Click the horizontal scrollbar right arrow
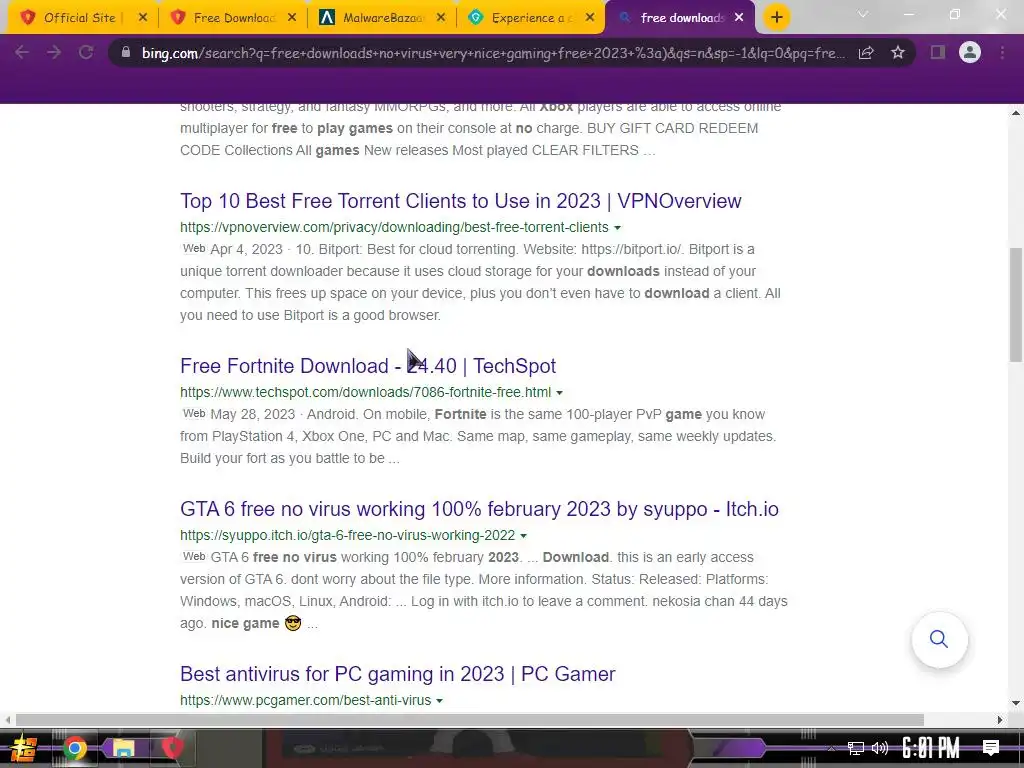 1000,720
